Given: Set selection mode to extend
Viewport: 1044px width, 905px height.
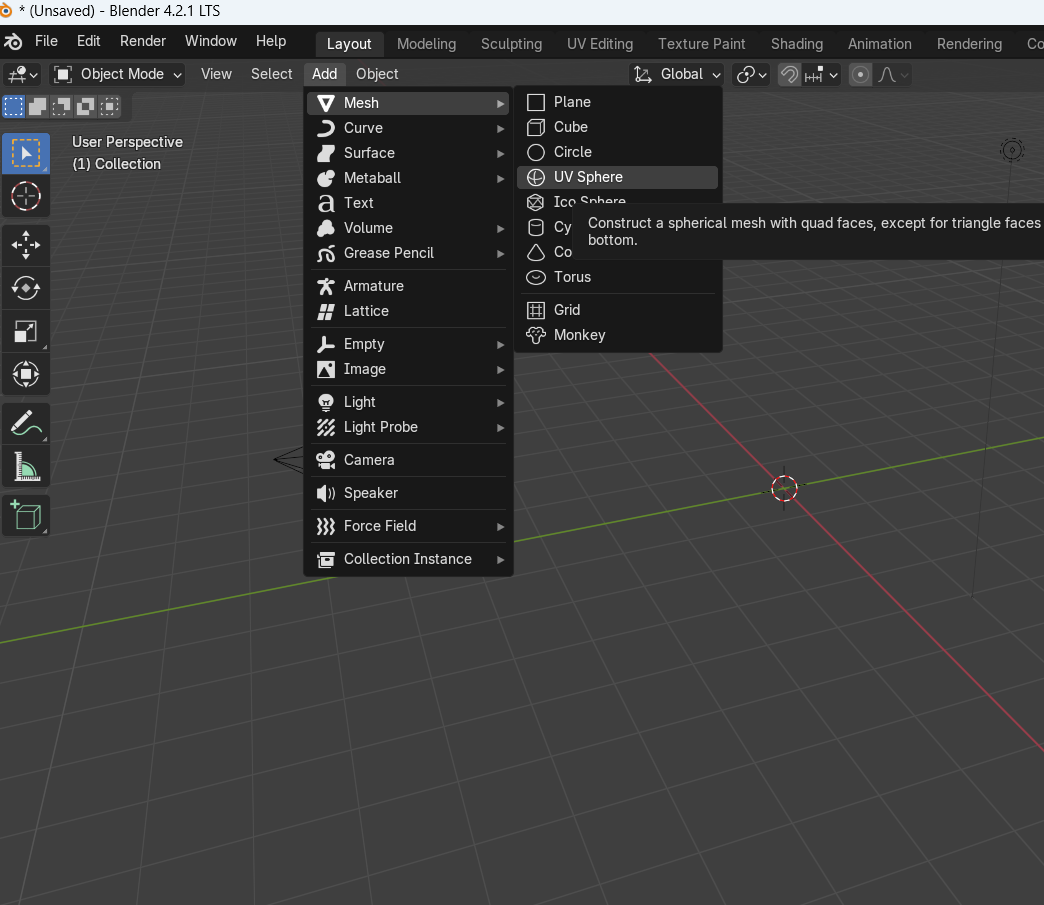Looking at the screenshot, I should click(37, 107).
